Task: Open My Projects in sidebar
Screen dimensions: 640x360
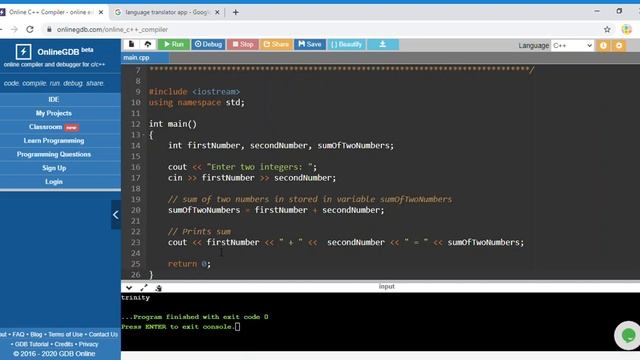Action: pyautogui.click(x=54, y=113)
